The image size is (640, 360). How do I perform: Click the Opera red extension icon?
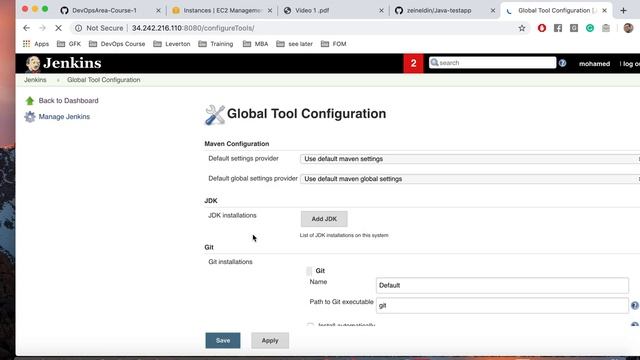coord(542,28)
